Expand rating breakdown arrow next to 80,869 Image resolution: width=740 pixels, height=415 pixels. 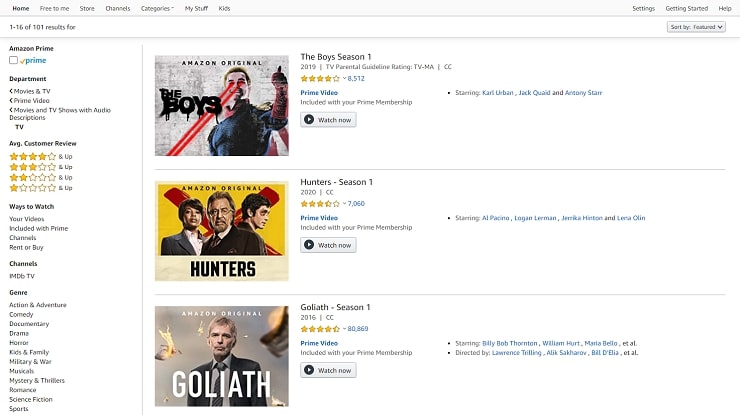tap(345, 329)
